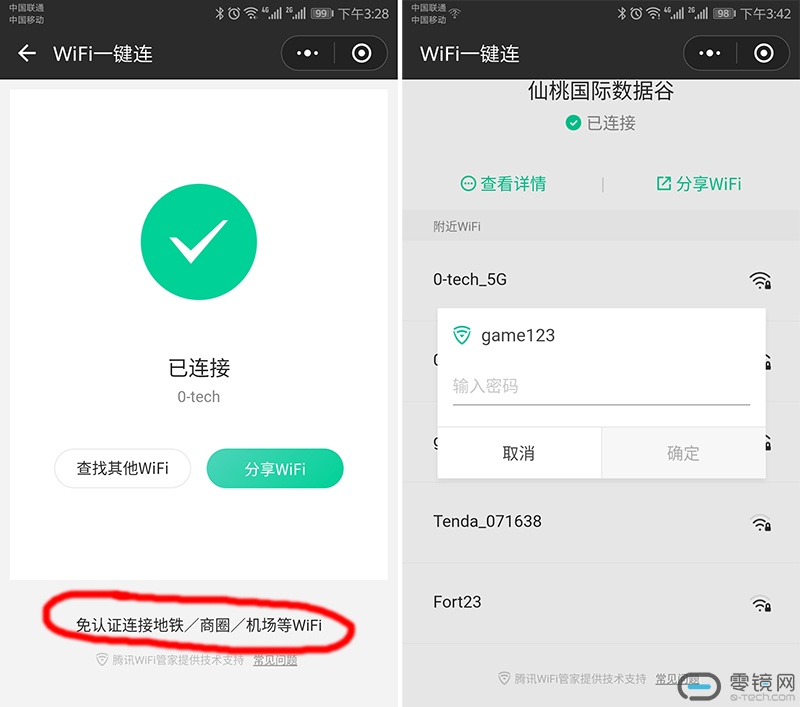800x707 pixels.
Task: Open the three-dot menu on left screen
Action: (x=307, y=53)
